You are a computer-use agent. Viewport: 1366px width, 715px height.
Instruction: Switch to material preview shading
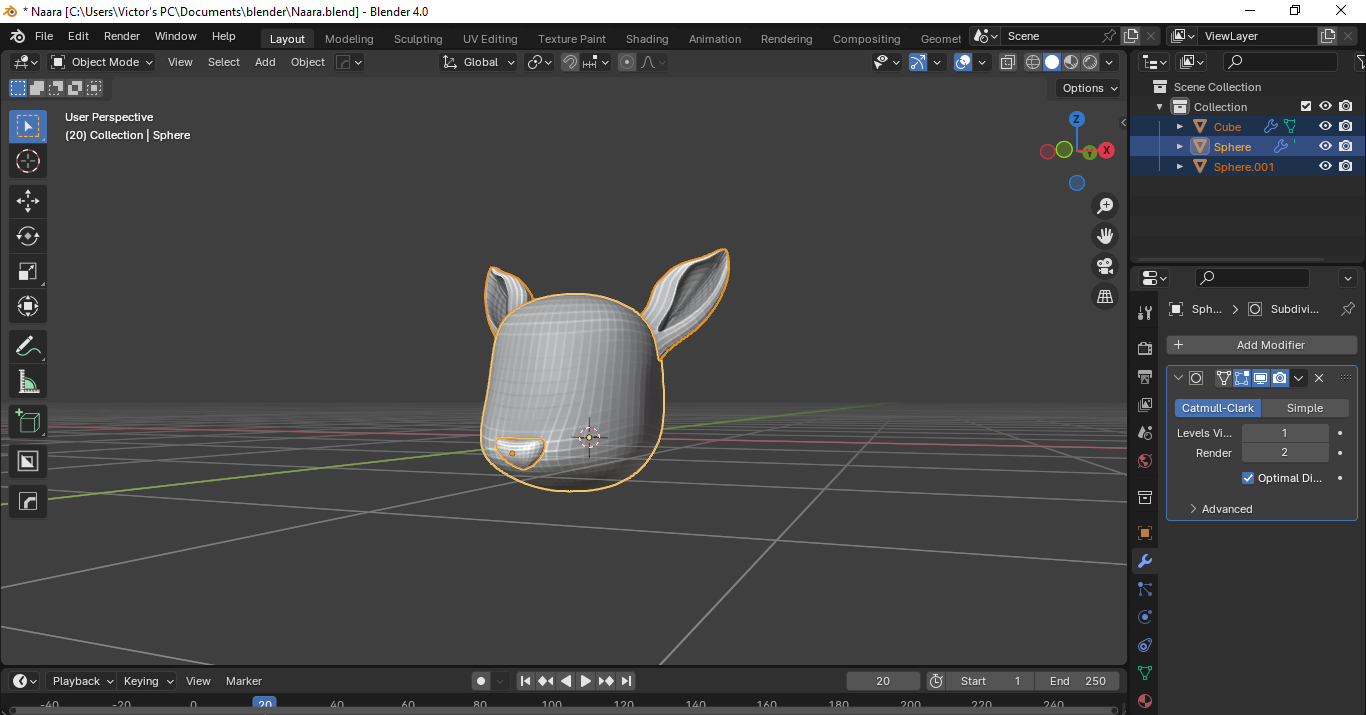pyautogui.click(x=1071, y=62)
